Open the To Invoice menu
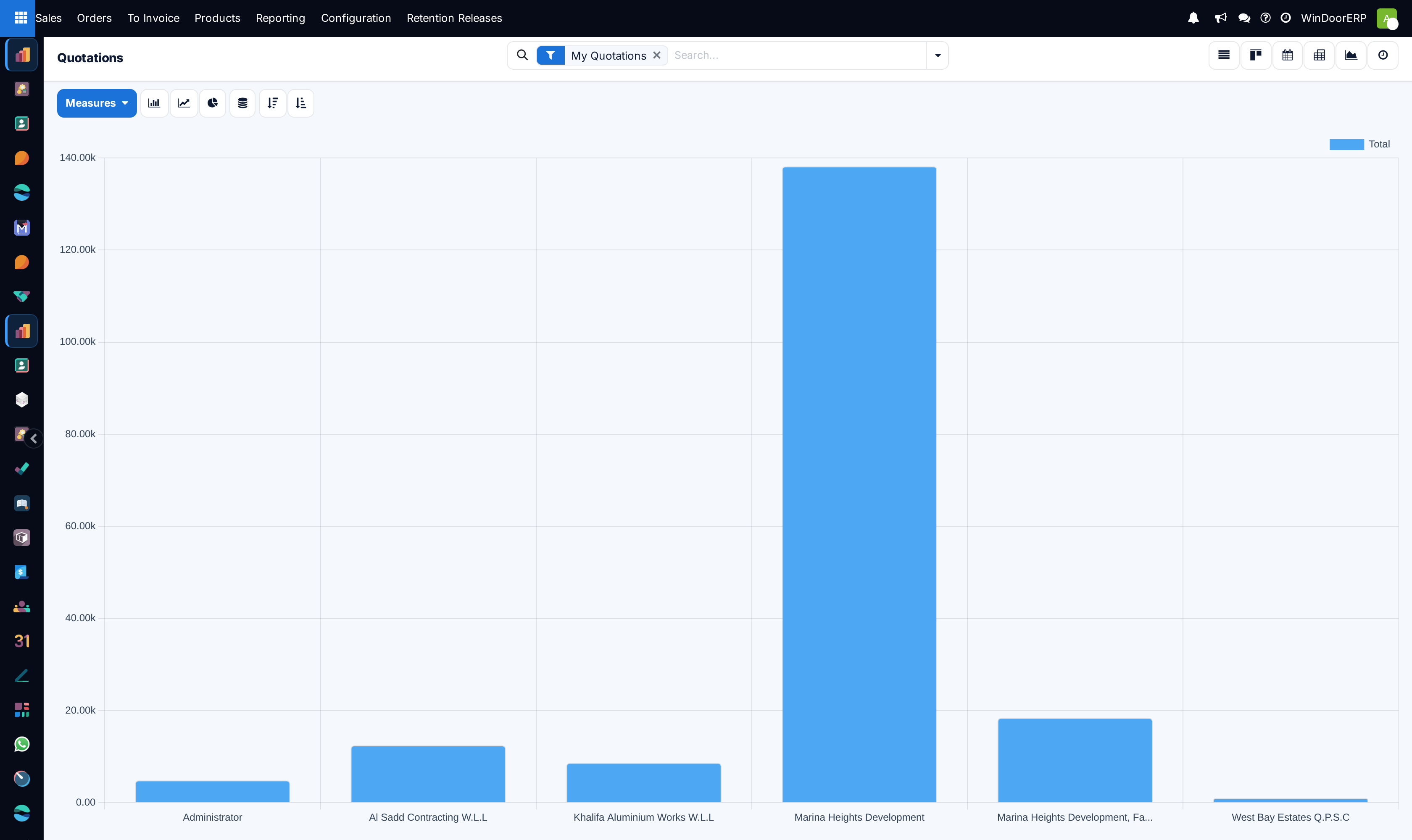Viewport: 1412px width, 840px height. 153,18
